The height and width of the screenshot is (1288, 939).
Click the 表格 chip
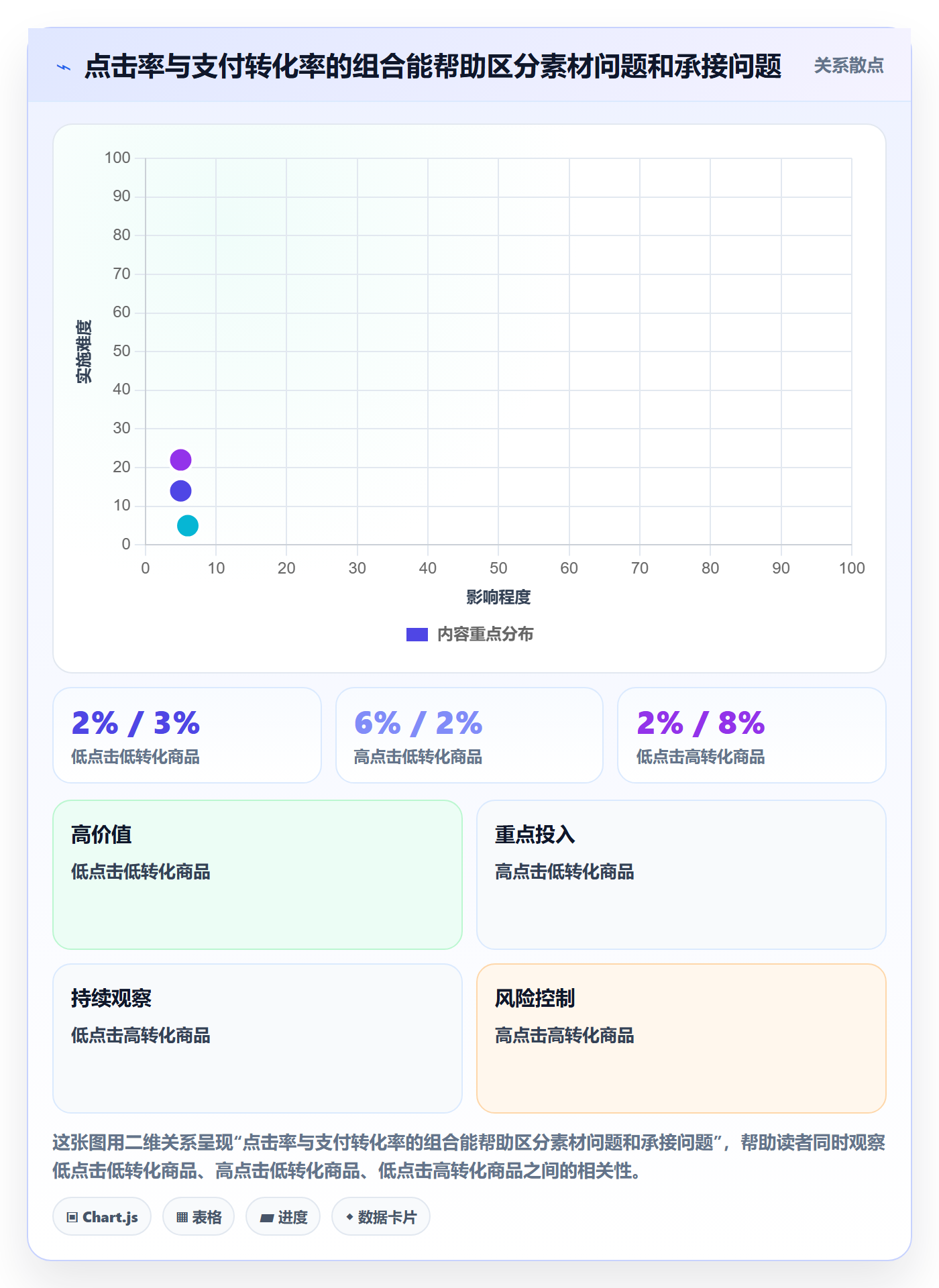point(199,1217)
